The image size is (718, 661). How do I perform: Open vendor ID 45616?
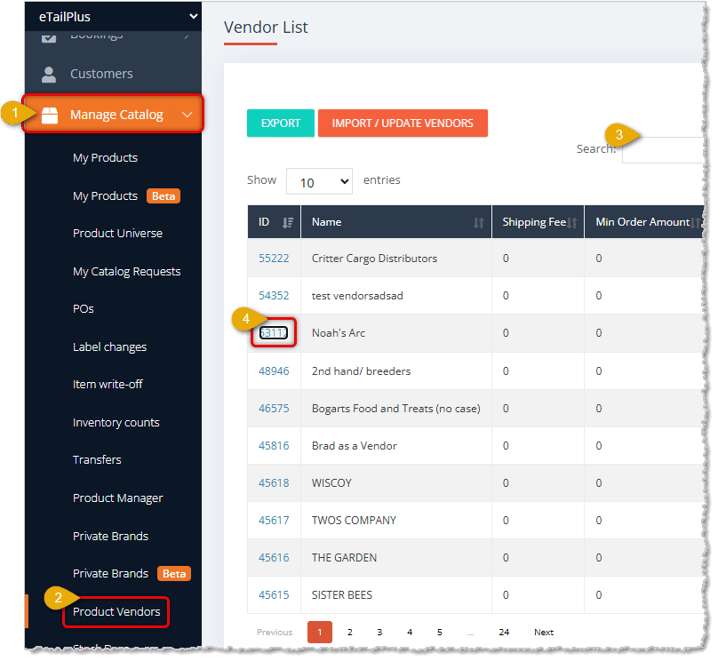274,558
